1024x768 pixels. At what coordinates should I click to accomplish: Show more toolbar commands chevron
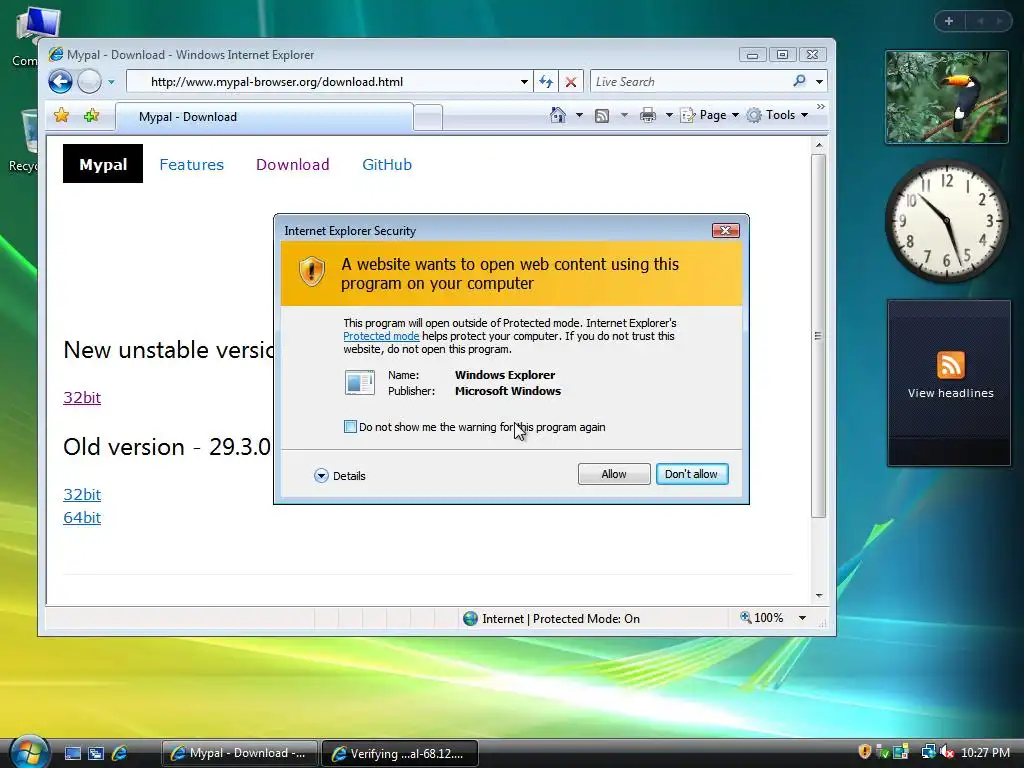click(821, 106)
